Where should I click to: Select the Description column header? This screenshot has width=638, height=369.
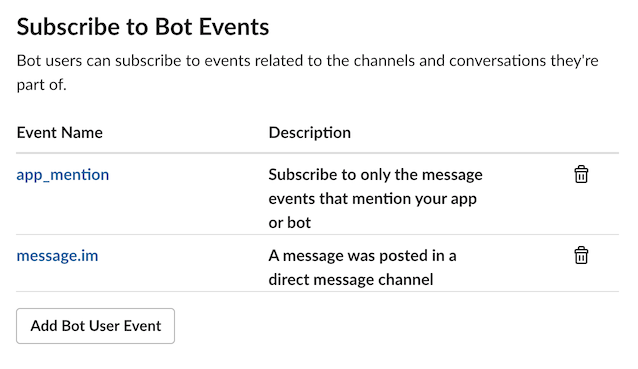click(x=310, y=133)
